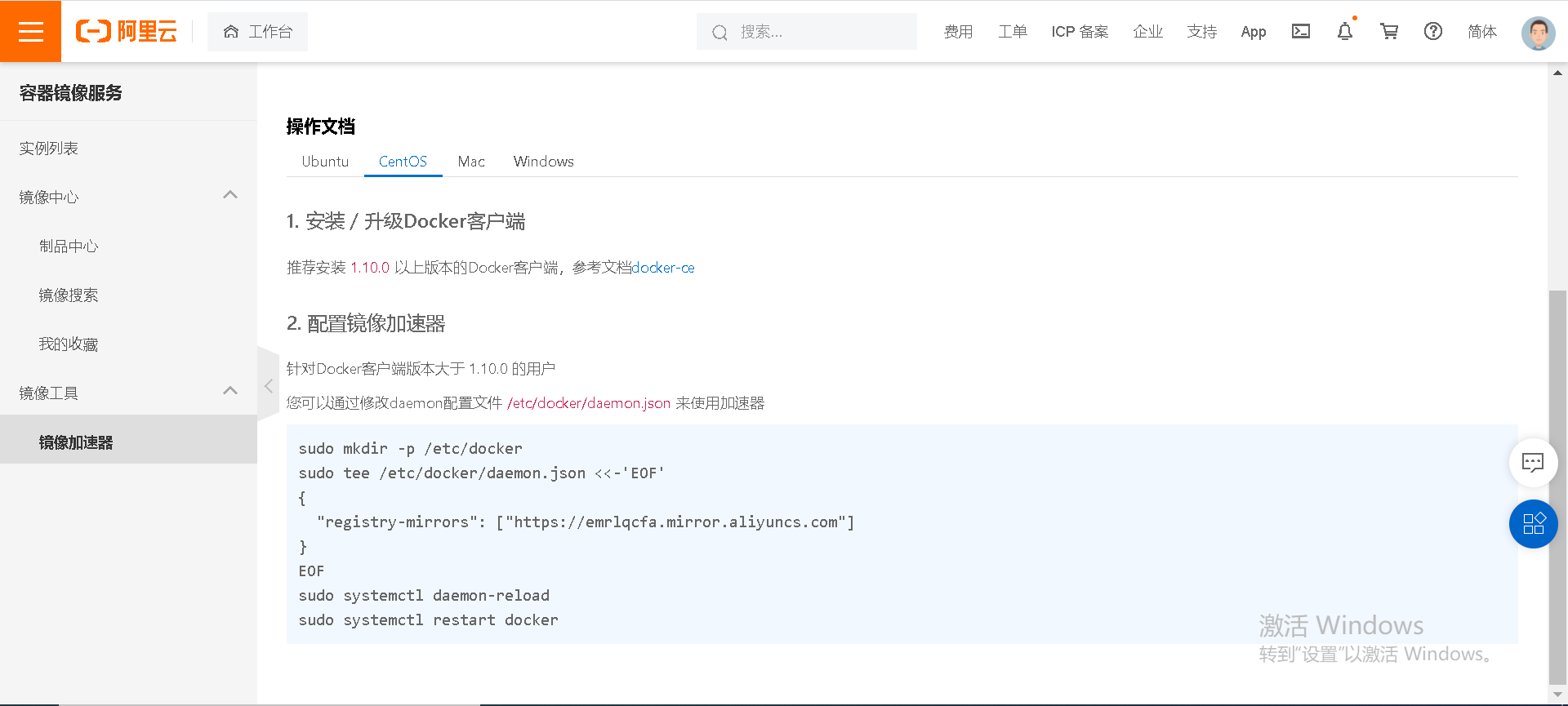Image resolution: width=1568 pixels, height=706 pixels.
Task: Open the feedback chat bubble button
Action: pyautogui.click(x=1533, y=463)
